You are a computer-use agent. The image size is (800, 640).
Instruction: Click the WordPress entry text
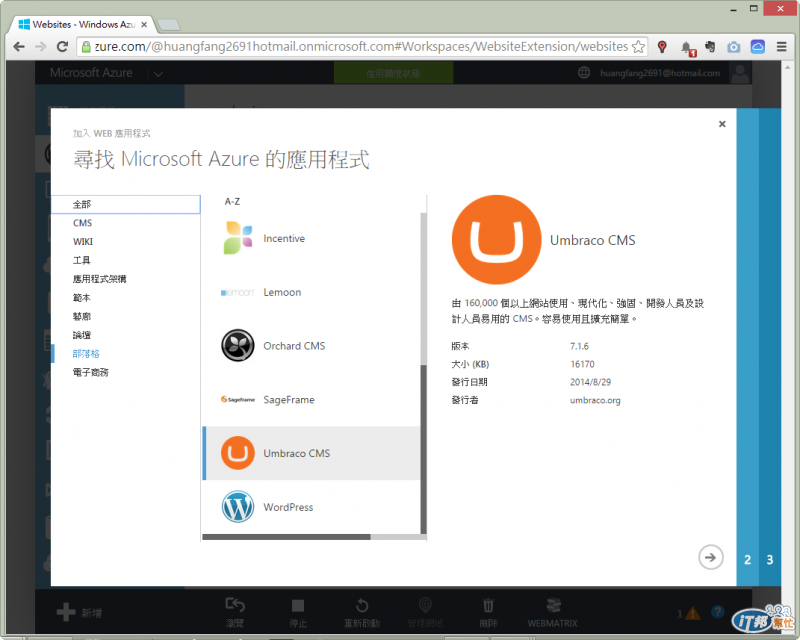click(x=288, y=507)
